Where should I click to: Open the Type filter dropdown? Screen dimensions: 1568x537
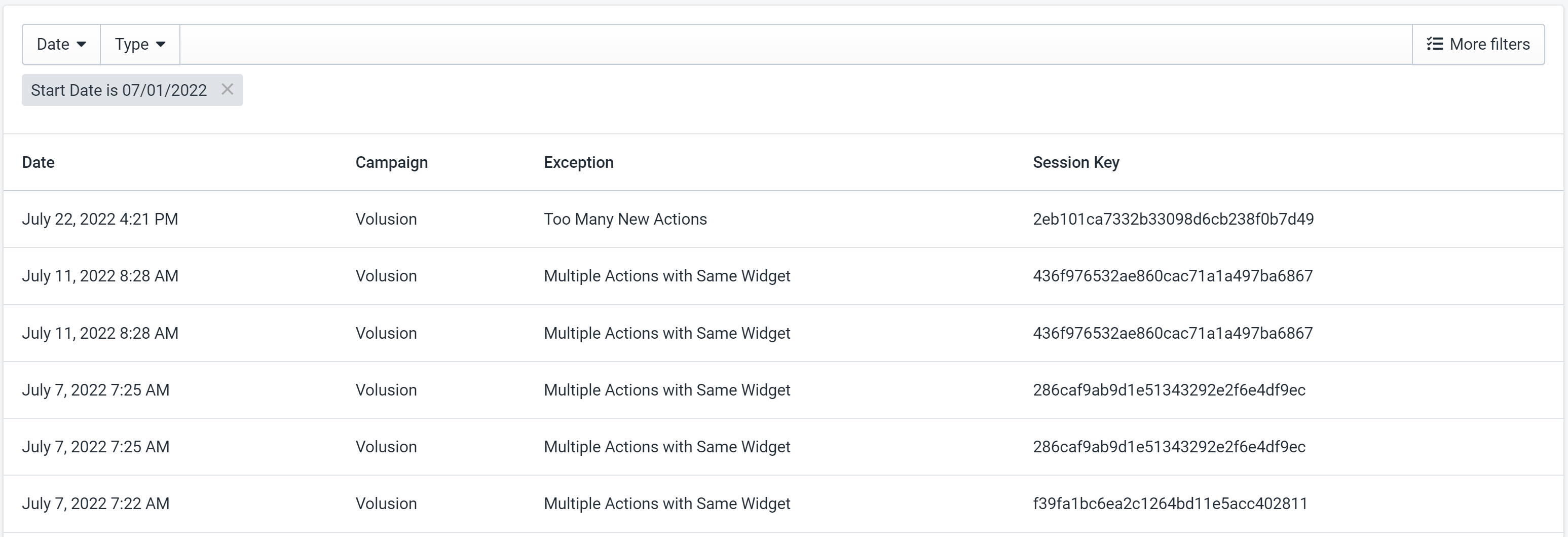coord(140,45)
